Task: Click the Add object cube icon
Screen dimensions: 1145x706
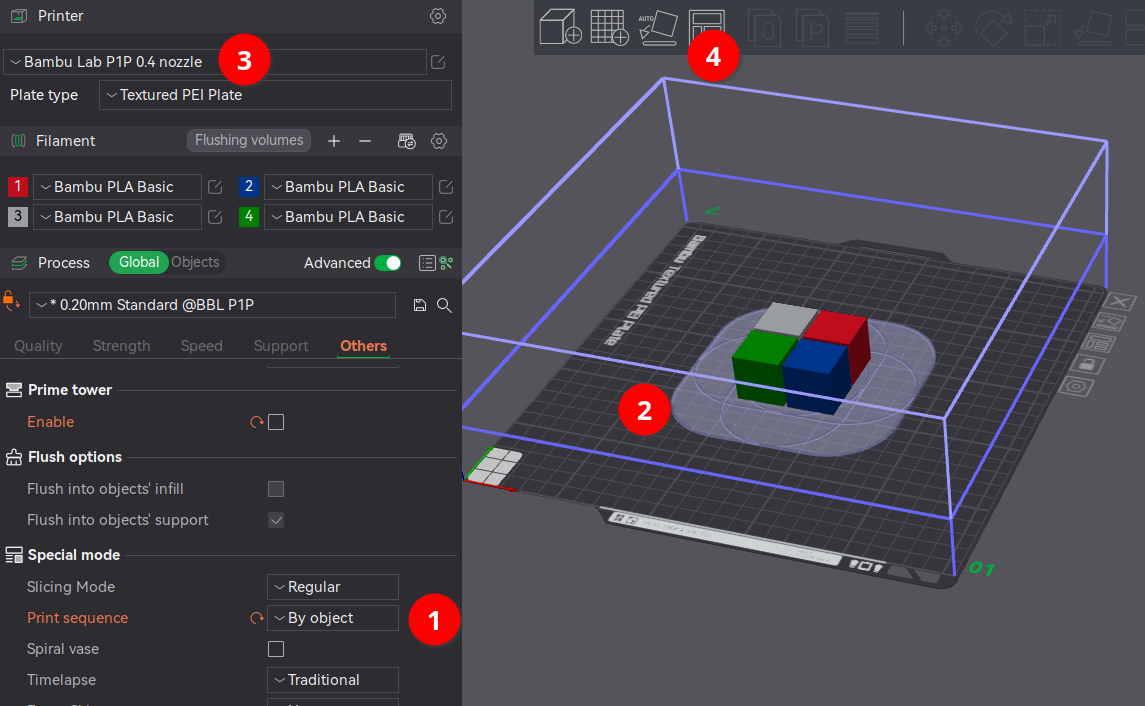Action: coord(560,27)
